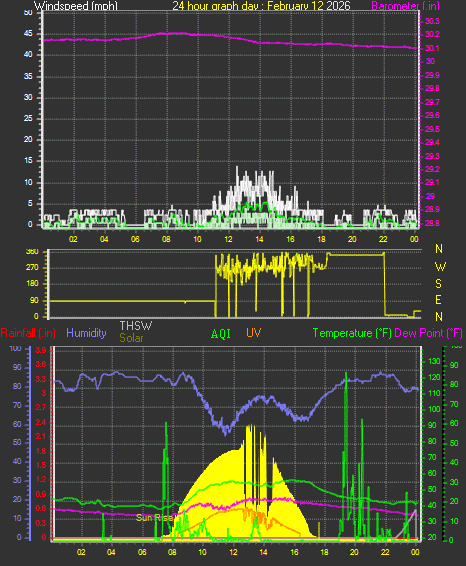The height and width of the screenshot is (566, 466).
Task: Click the 130 temperature scale value
Action: 434,361
